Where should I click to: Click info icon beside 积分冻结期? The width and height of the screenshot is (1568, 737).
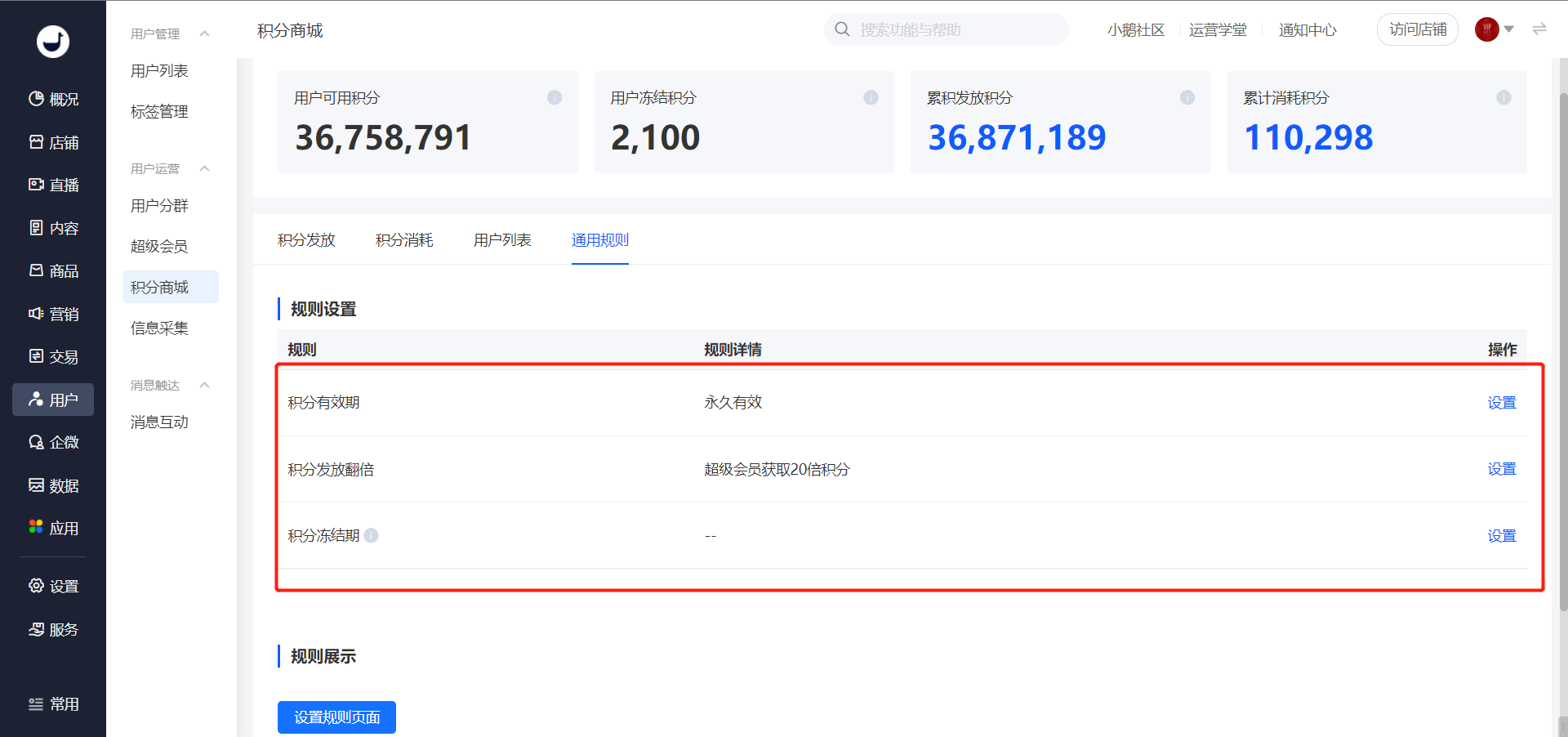tap(371, 535)
